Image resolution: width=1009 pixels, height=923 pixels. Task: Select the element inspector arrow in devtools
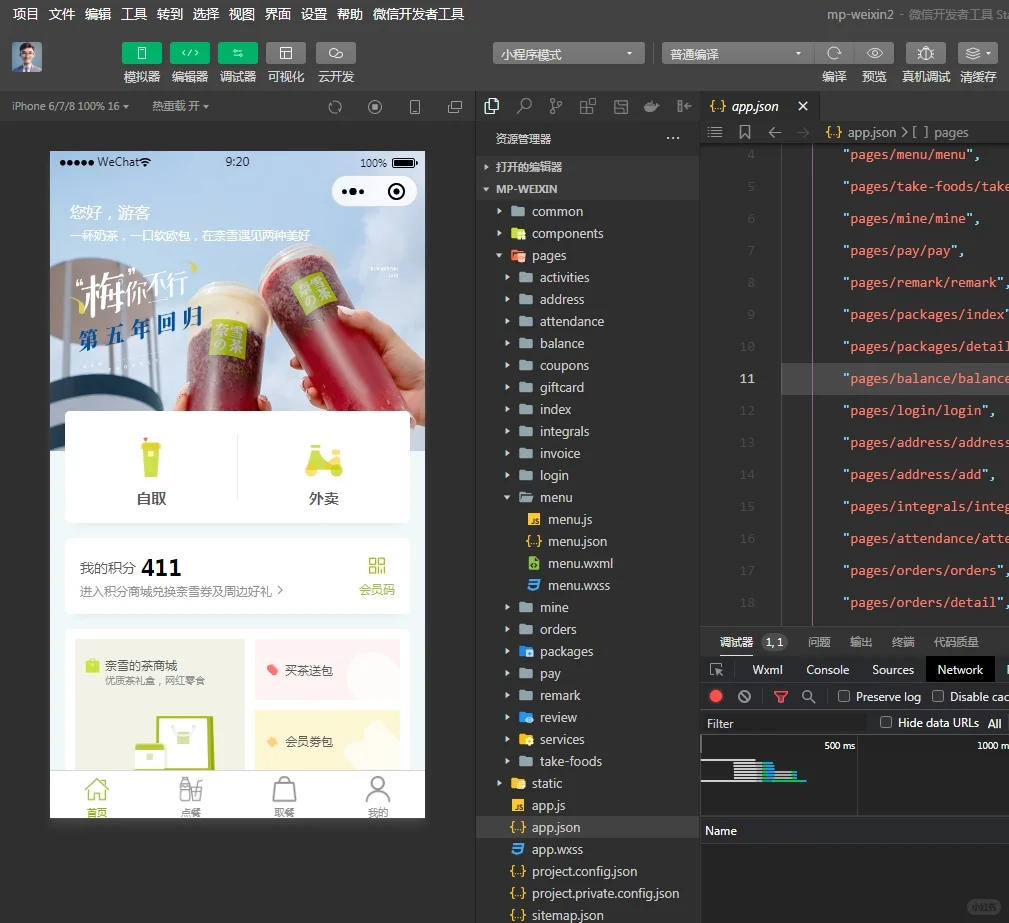pos(716,670)
